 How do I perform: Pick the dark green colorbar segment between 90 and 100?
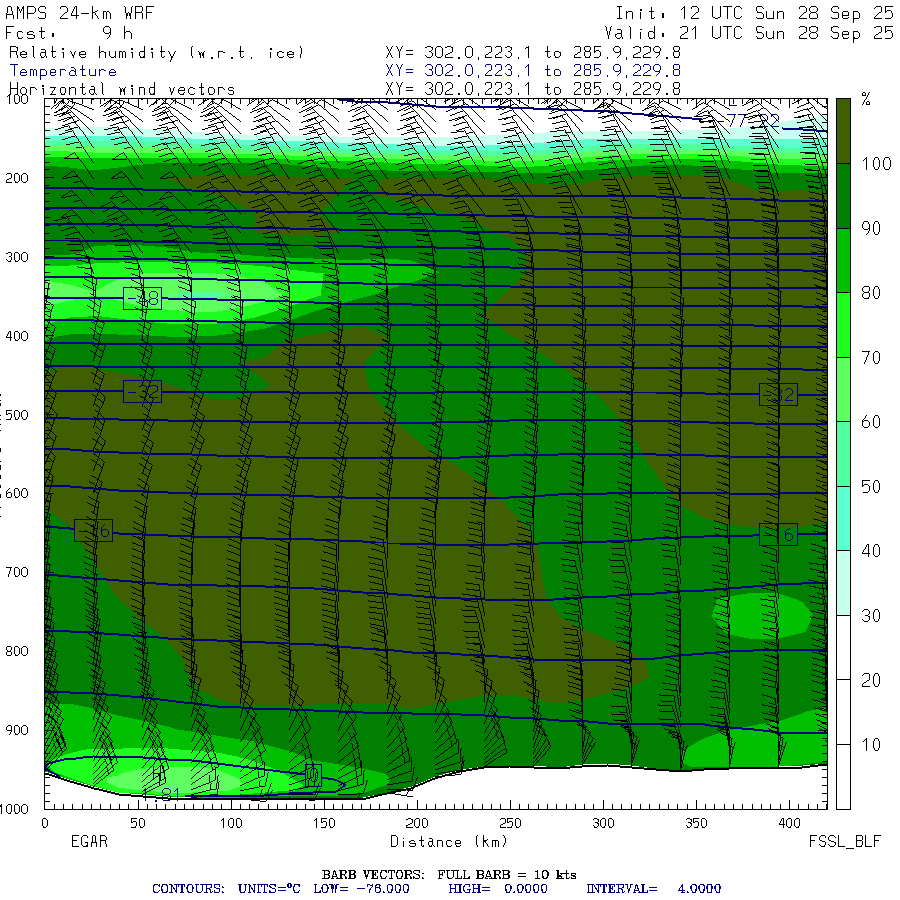(843, 196)
